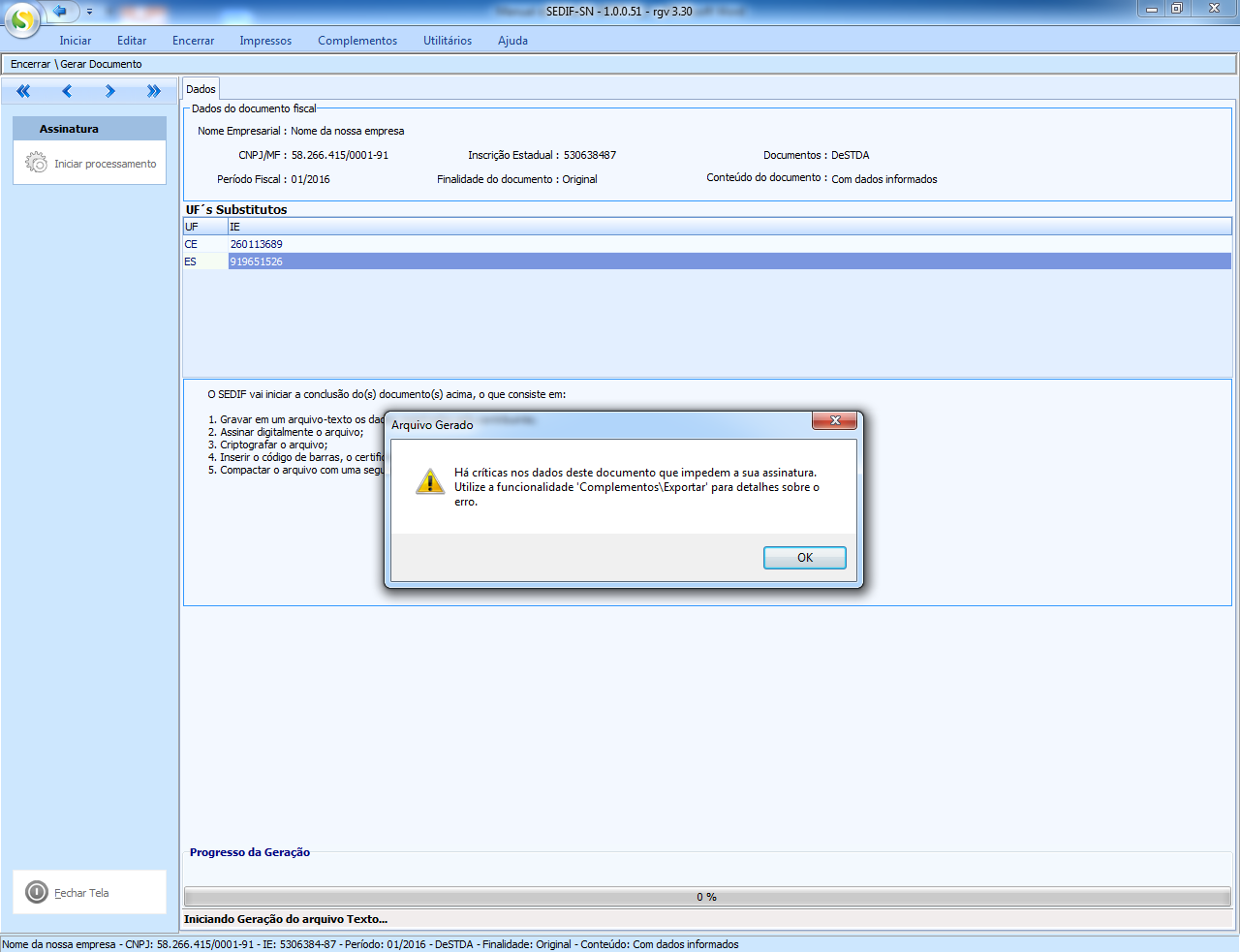Image resolution: width=1240 pixels, height=952 pixels.
Task: Click Nome Empresarial value Nome da nossa empresa
Action: tap(348, 131)
